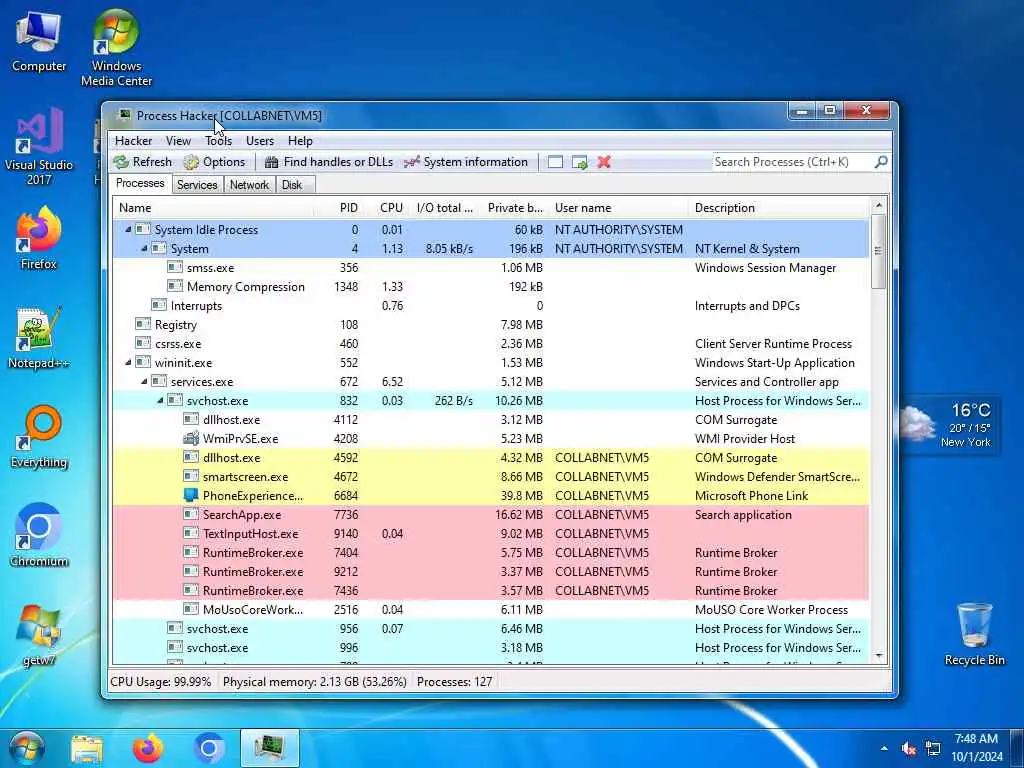Select the Registry process row
This screenshot has width=1024, height=768.
[x=491, y=325]
